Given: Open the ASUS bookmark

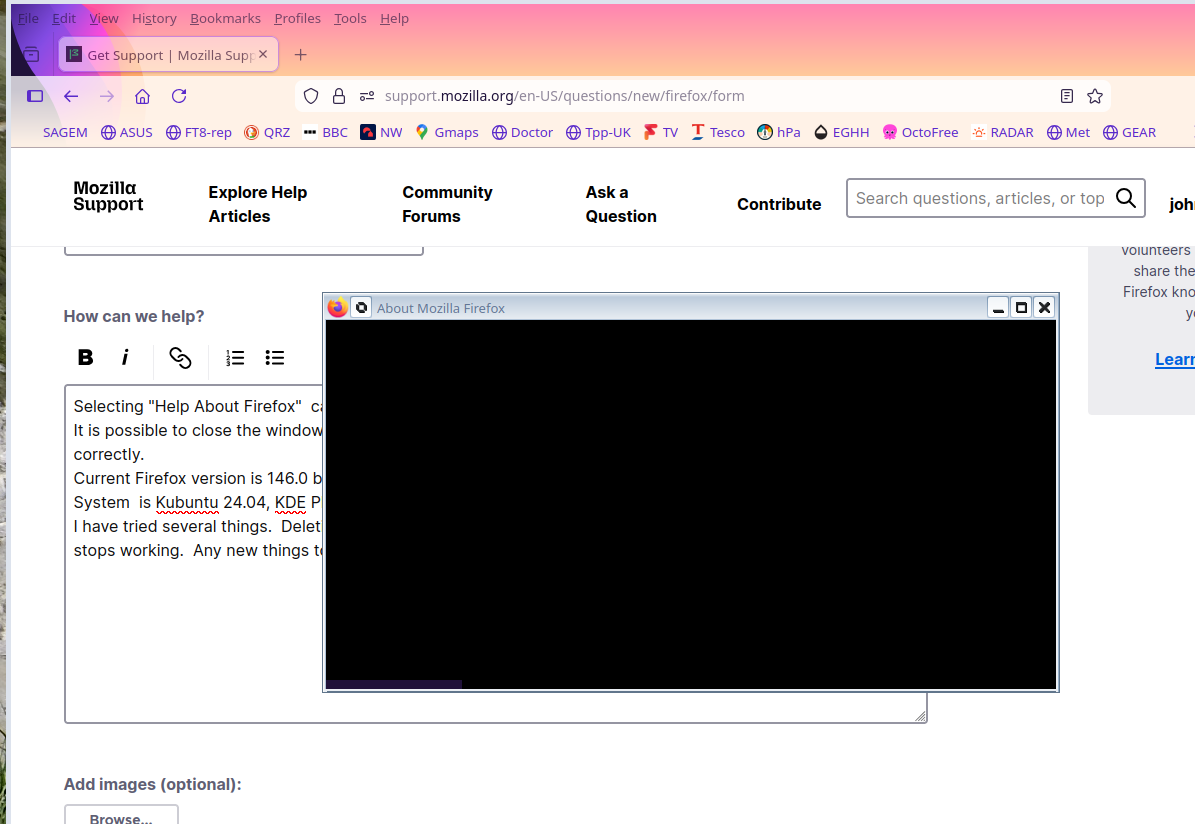Looking at the screenshot, I should (127, 133).
